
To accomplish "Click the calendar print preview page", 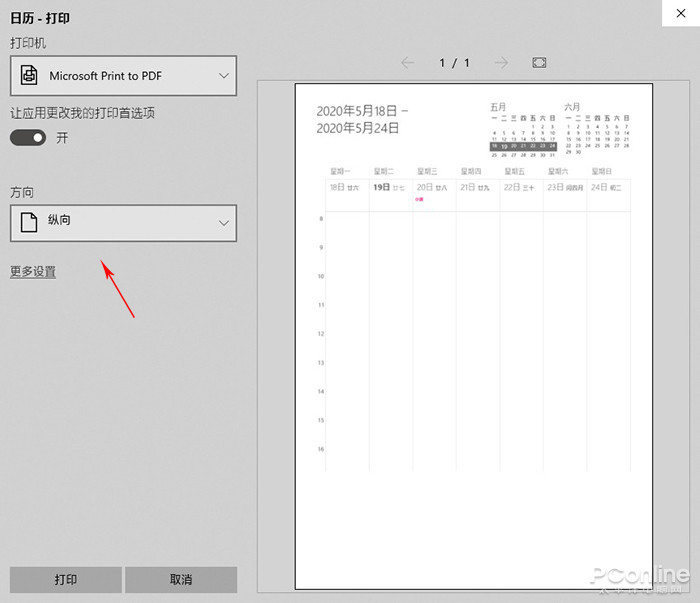I will click(474, 336).
